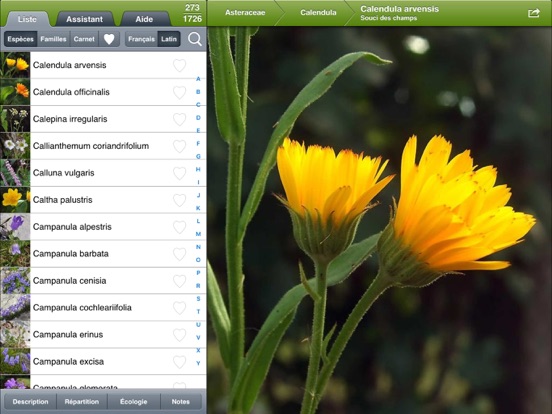Jump to letter V in index
Viewport: 552px width, 414px height.
tap(198, 337)
